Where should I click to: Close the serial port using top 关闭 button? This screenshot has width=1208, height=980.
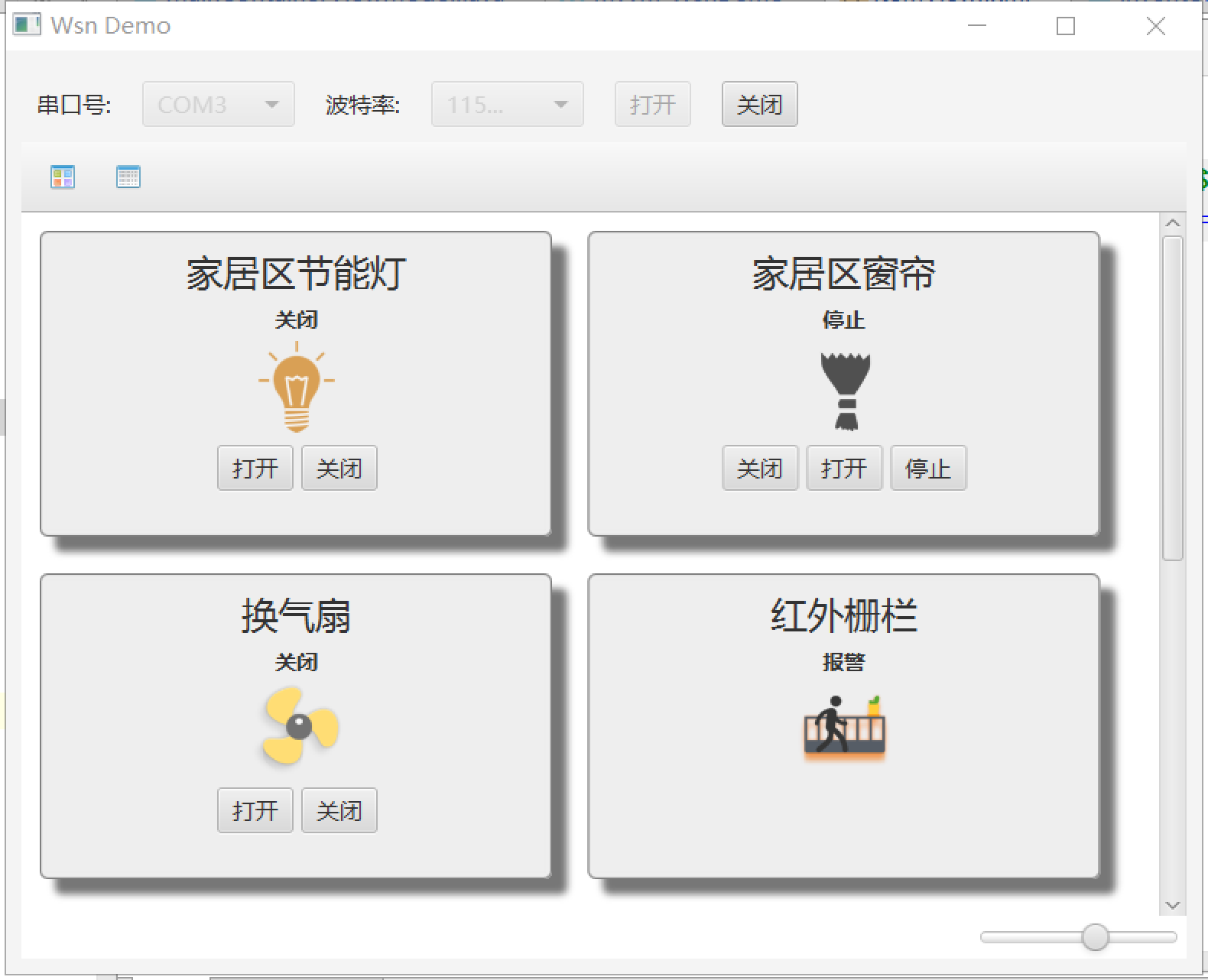click(x=759, y=104)
